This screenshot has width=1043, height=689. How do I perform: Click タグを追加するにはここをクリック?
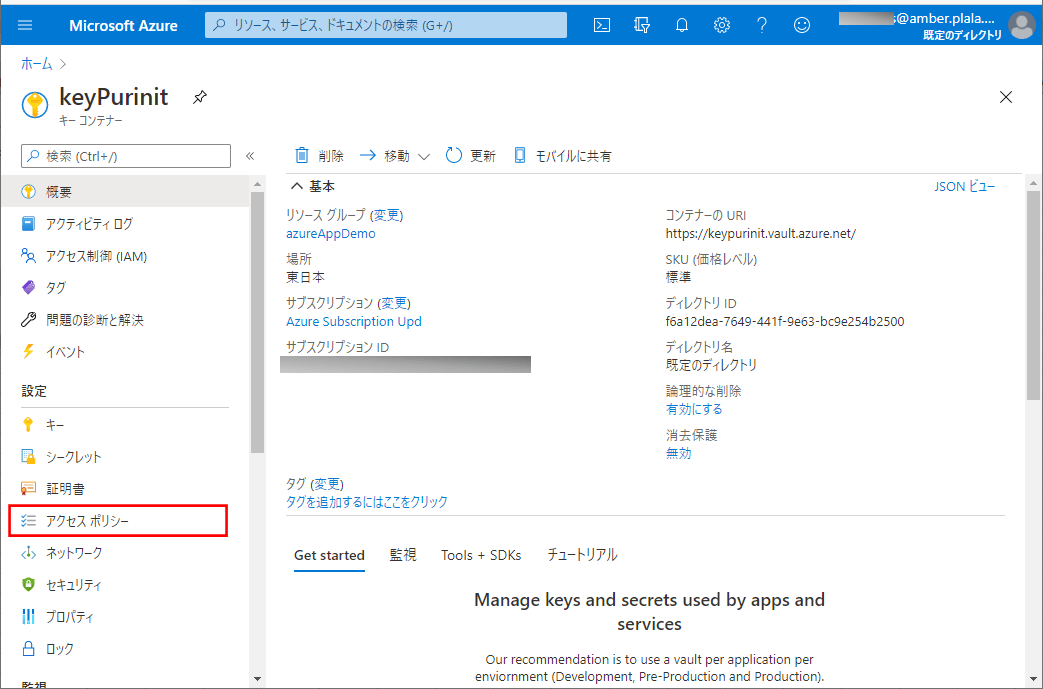pos(367,501)
